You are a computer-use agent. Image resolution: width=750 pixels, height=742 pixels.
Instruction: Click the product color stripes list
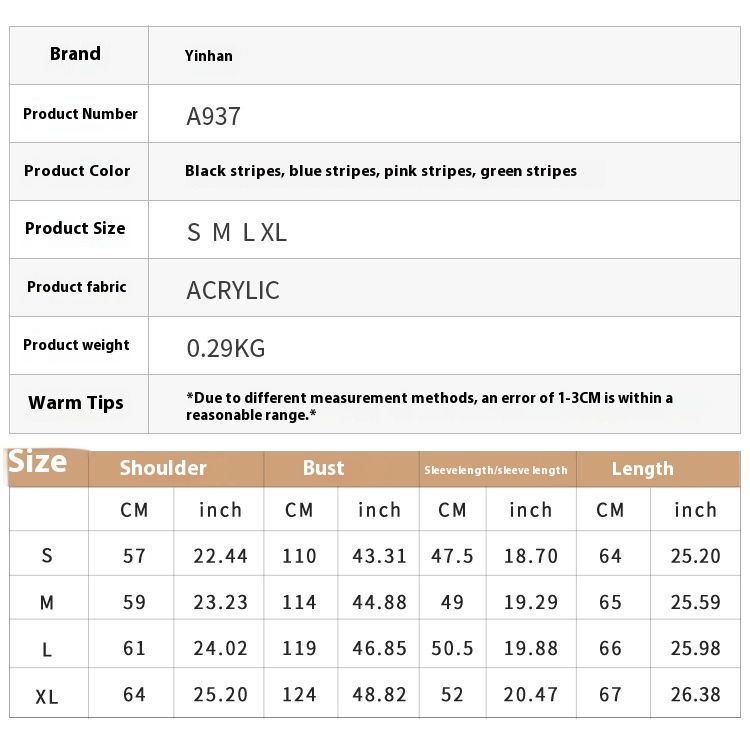point(380,171)
